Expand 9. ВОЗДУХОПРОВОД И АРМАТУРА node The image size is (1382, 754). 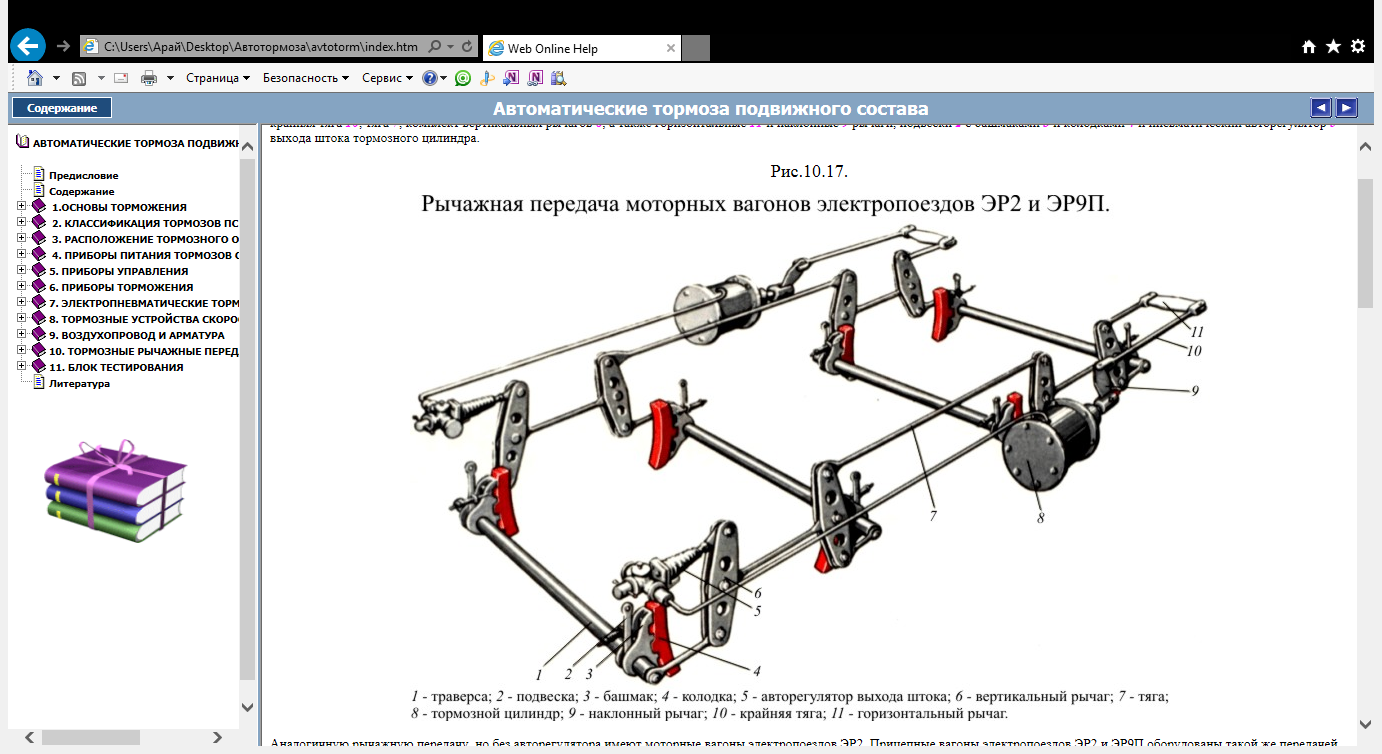click(22, 335)
